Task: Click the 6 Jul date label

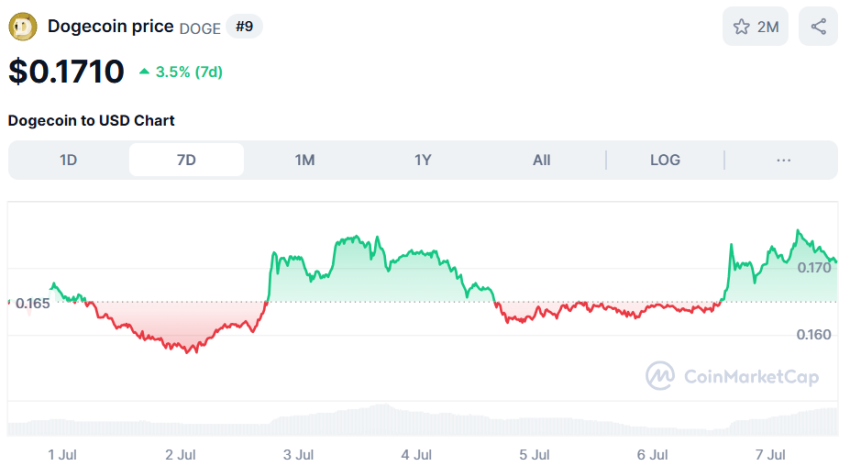Action: [652, 455]
